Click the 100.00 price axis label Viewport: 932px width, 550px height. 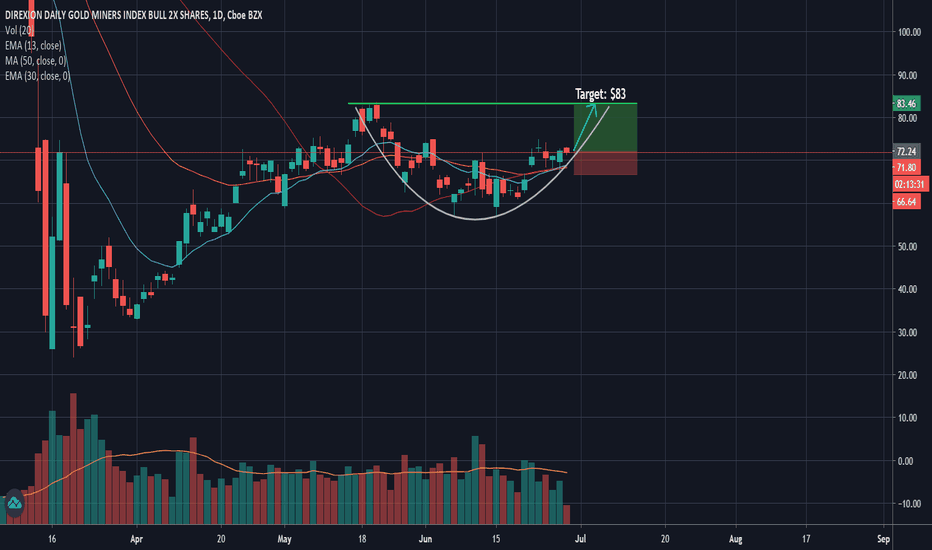(909, 32)
